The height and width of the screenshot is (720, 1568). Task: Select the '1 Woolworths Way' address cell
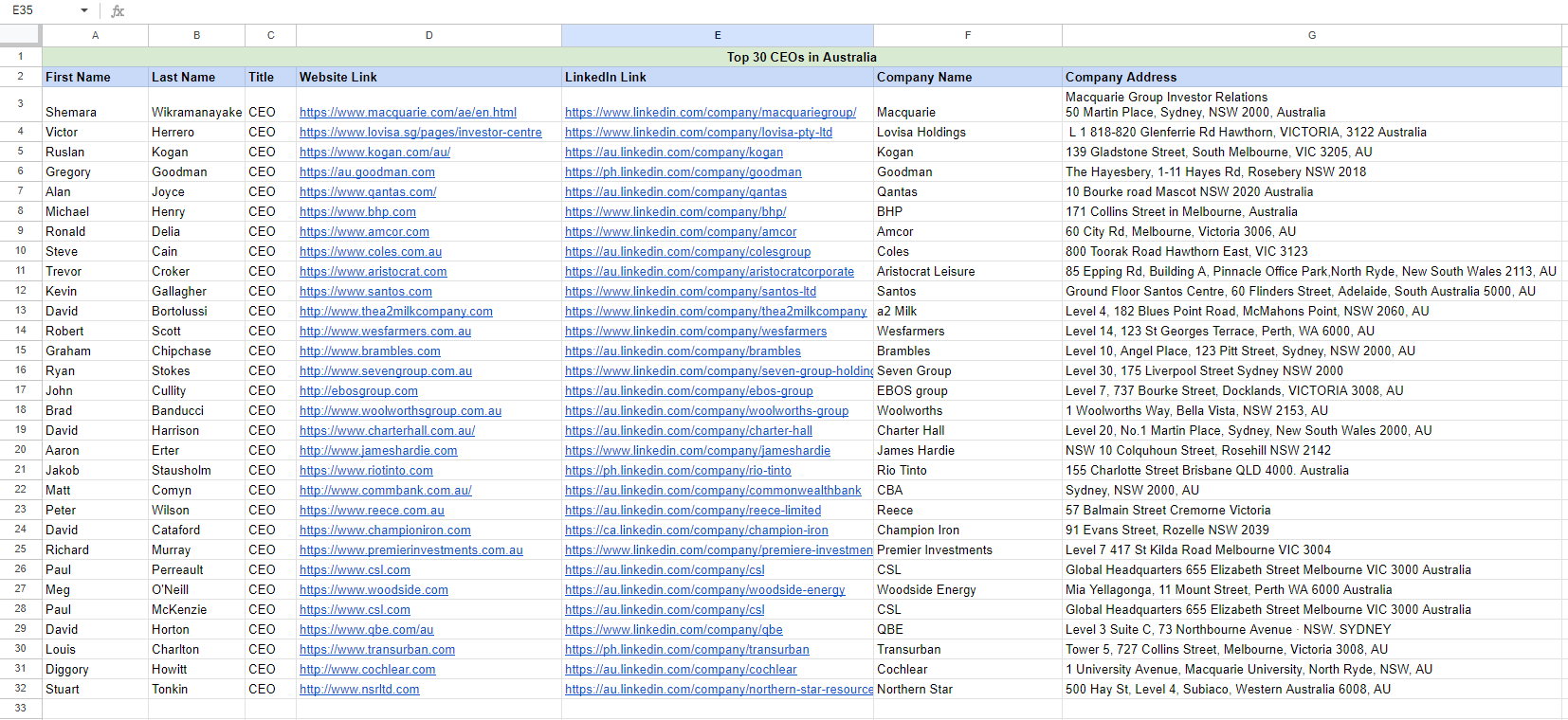pos(1312,411)
